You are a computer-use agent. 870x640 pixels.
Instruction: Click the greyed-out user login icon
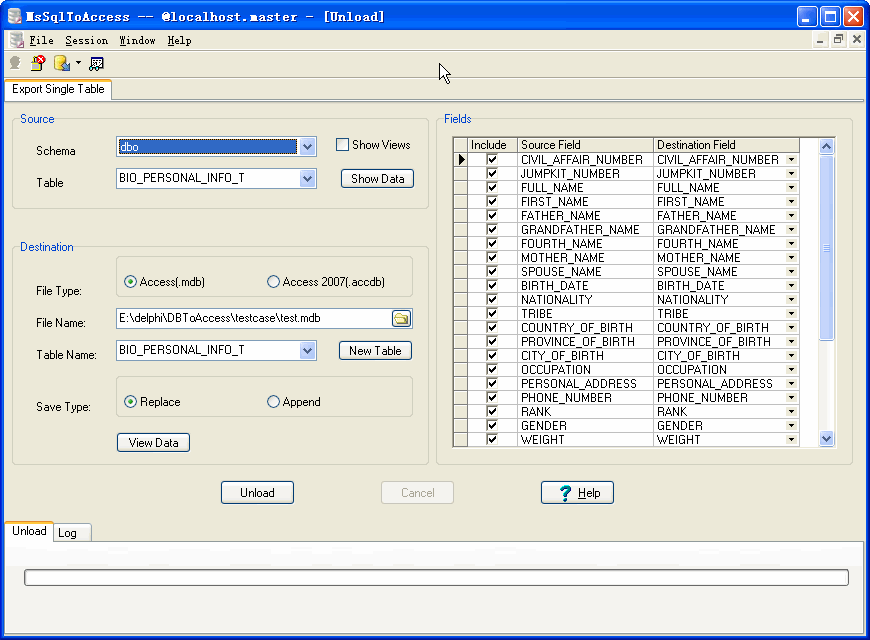[x=16, y=63]
